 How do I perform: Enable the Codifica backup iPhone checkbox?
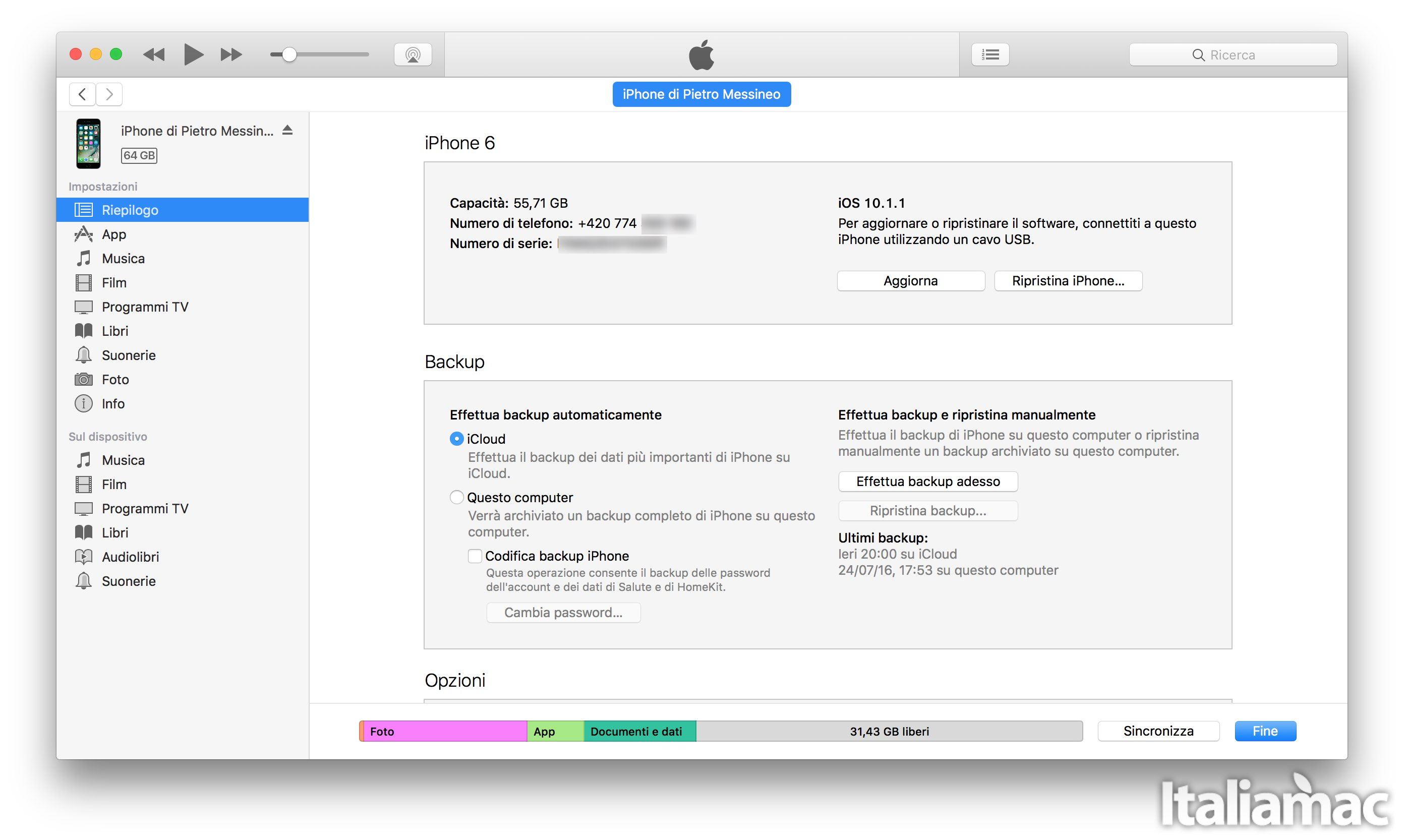pos(475,556)
